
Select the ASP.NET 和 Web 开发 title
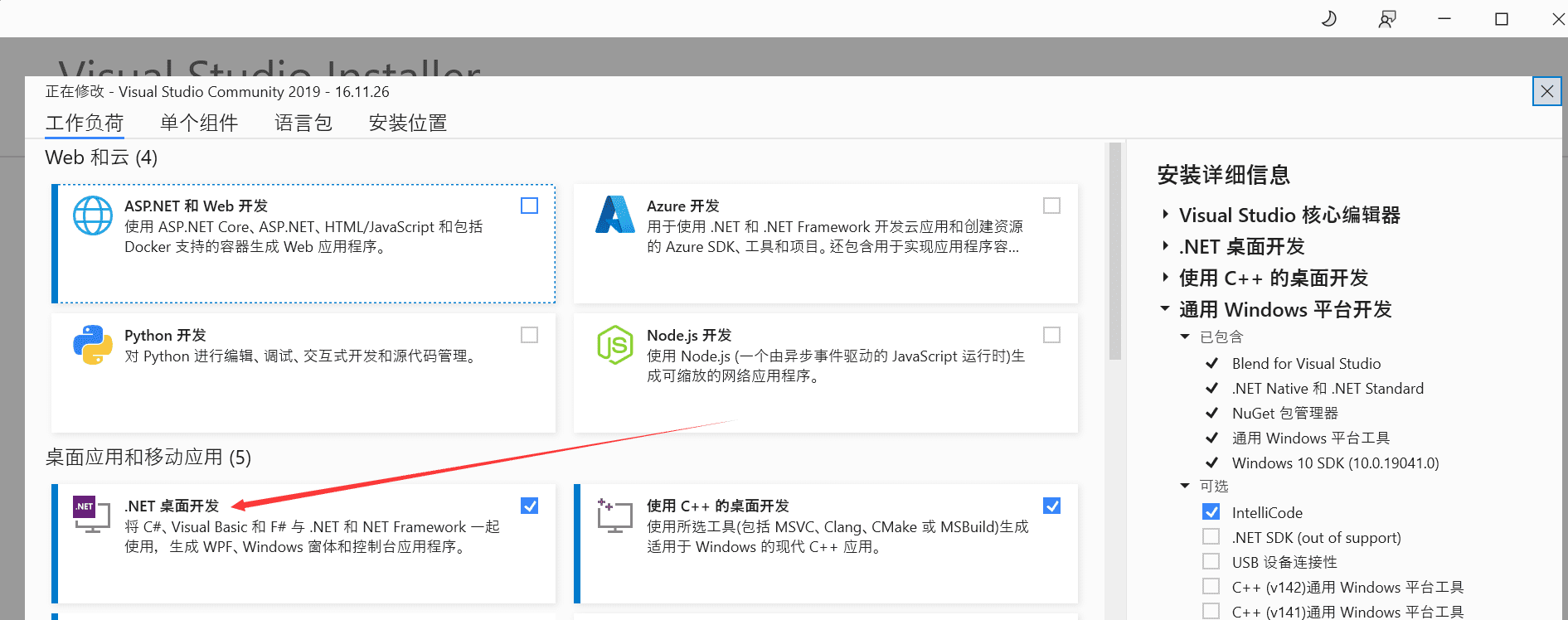click(197, 206)
